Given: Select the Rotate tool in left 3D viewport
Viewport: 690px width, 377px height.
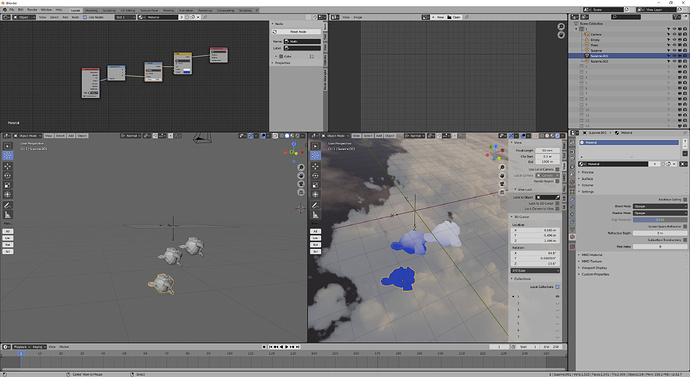Looking at the screenshot, I should (x=7, y=176).
